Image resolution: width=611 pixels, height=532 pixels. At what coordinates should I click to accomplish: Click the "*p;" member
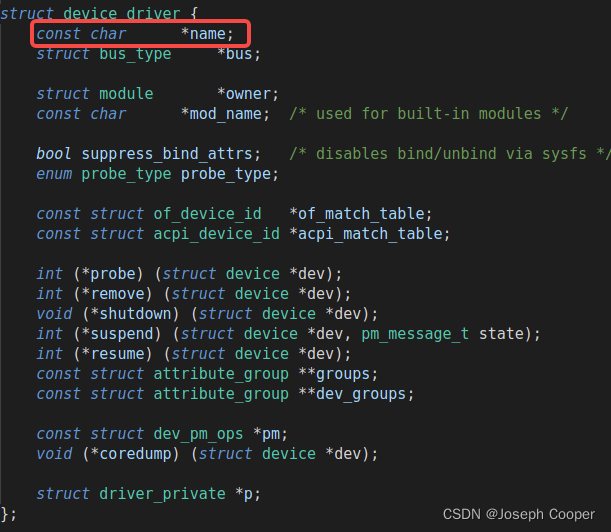tap(248, 494)
